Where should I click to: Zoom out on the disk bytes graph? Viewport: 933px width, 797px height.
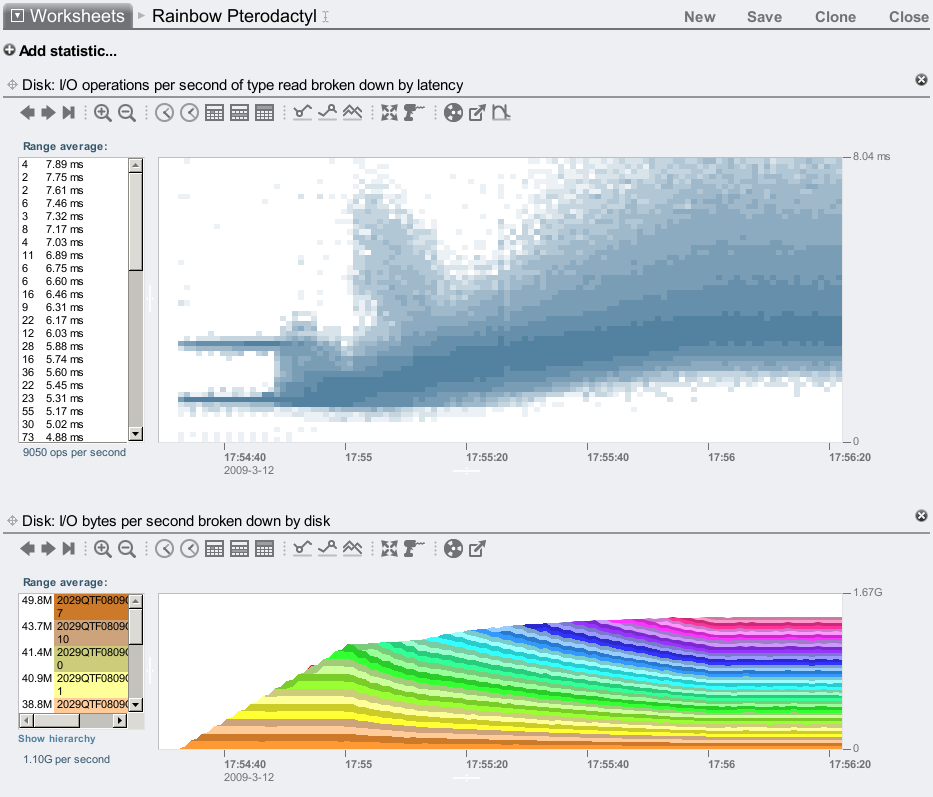[x=127, y=548]
